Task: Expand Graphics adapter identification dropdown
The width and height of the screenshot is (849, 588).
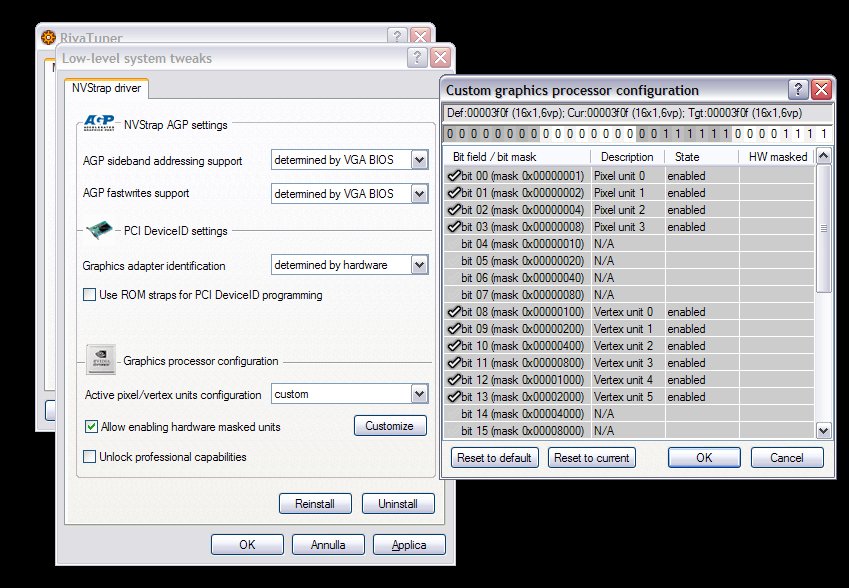Action: click(420, 265)
